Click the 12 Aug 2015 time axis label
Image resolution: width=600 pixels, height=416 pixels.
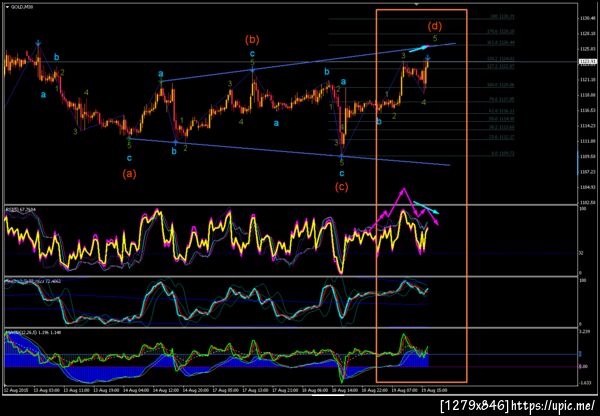(x=15, y=390)
